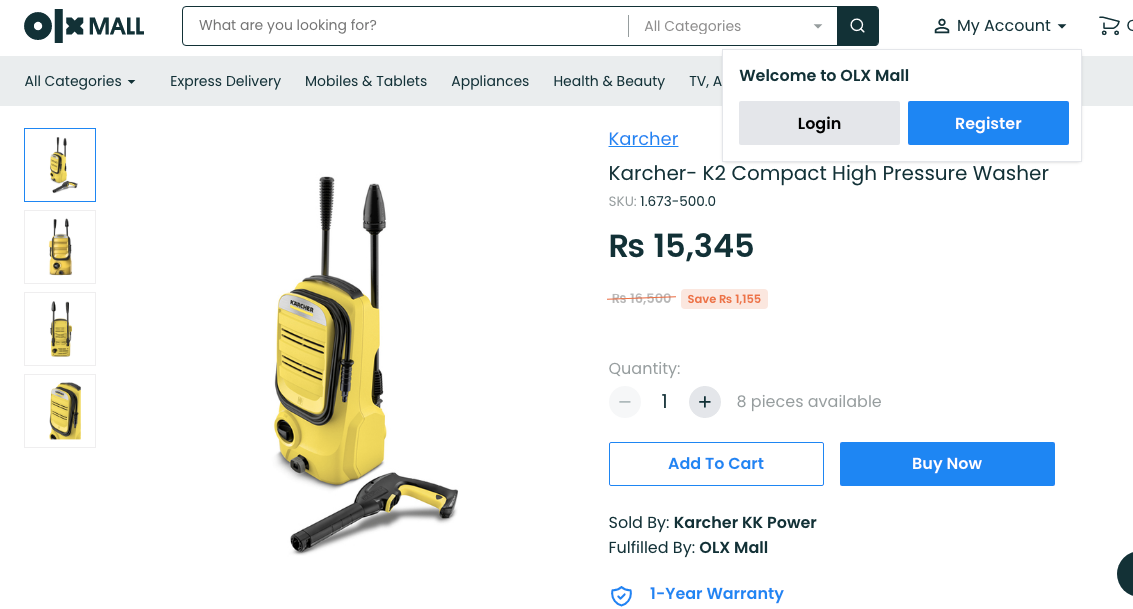Click the OLX Mall logo
The height and width of the screenshot is (609, 1133).
coord(84,27)
